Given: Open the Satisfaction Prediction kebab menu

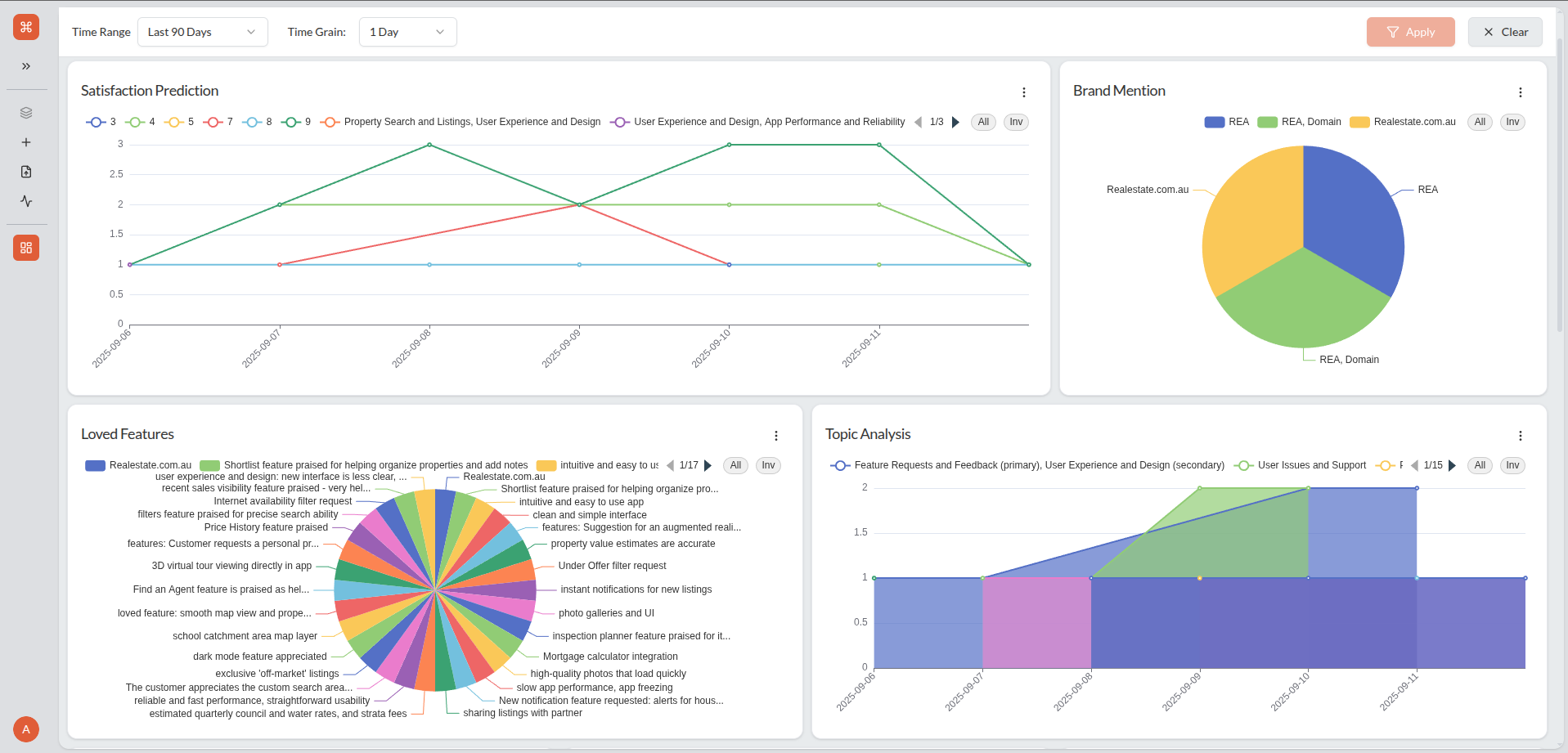Looking at the screenshot, I should (1023, 92).
